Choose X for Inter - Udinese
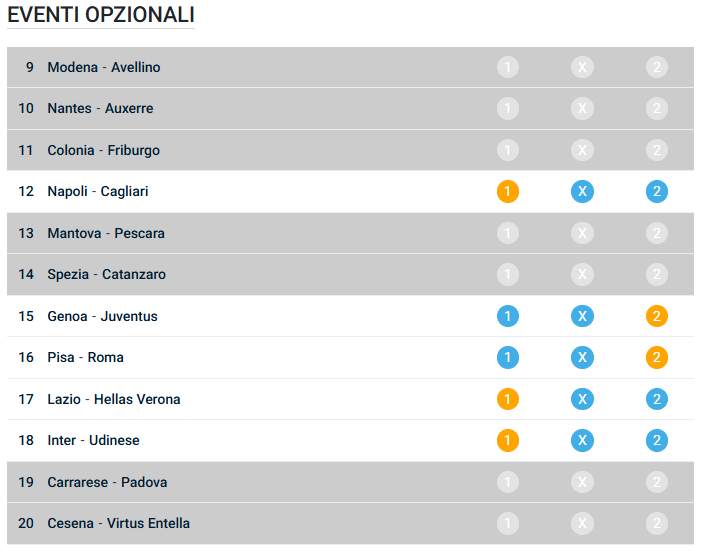Image resolution: width=702 pixels, height=551 pixels. click(582, 440)
